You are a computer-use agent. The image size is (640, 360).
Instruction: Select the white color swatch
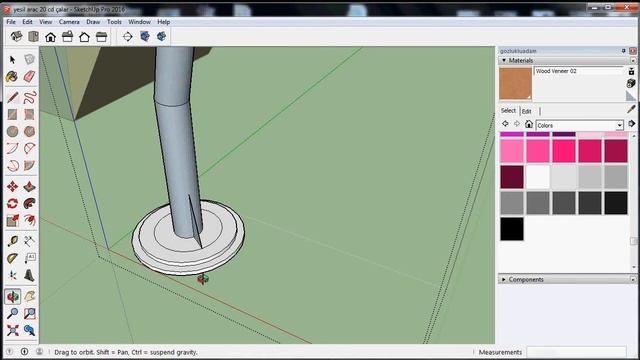538,177
